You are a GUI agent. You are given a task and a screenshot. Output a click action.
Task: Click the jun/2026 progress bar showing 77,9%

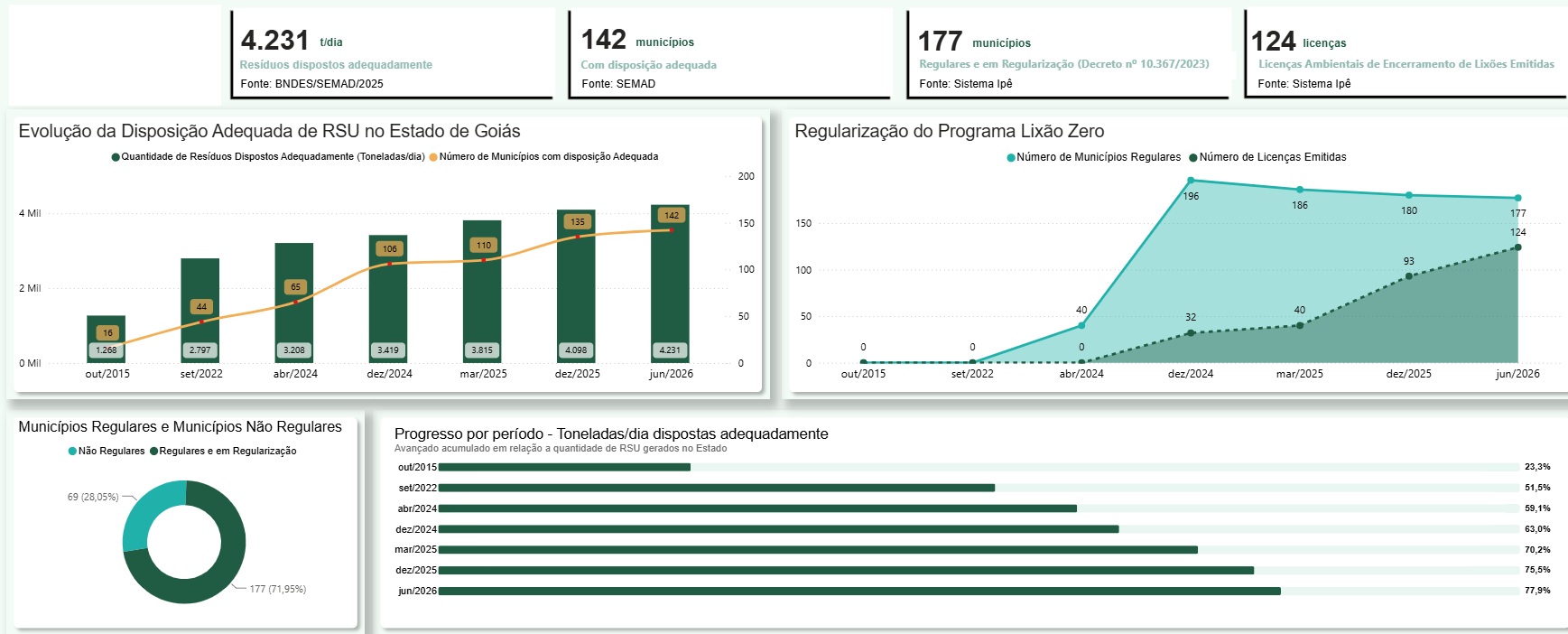[x=859, y=592]
